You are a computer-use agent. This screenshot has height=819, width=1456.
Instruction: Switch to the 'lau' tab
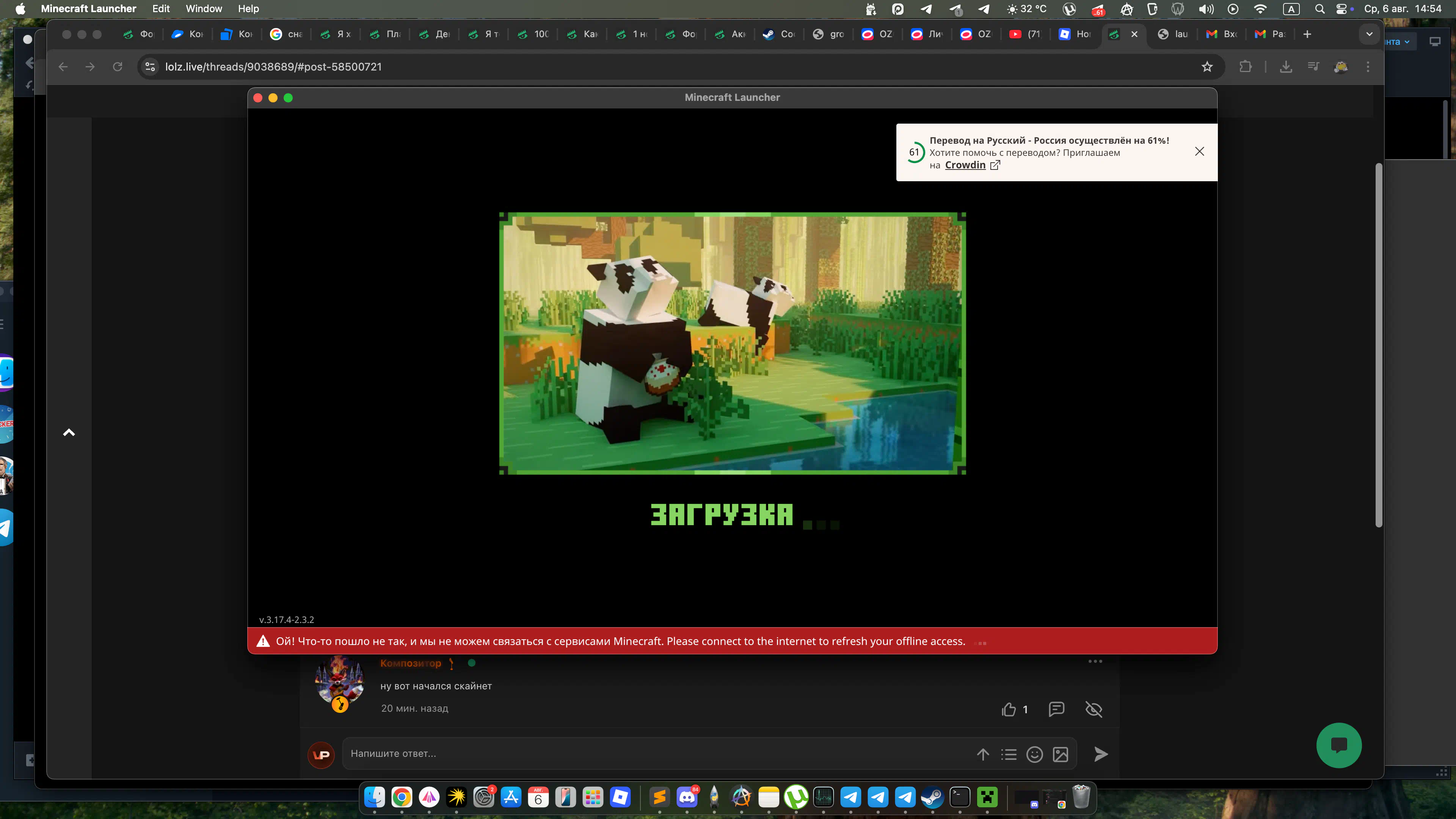pos(1174,34)
